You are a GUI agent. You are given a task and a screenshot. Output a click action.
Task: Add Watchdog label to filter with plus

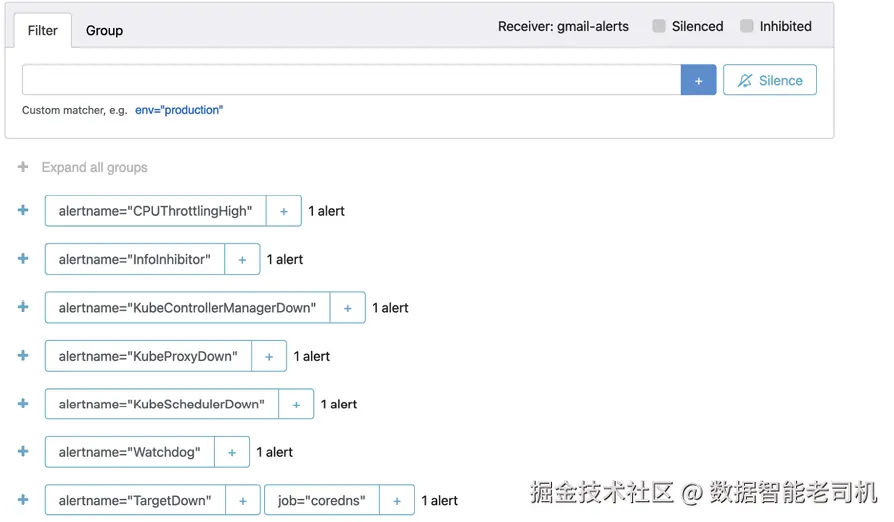(x=232, y=452)
